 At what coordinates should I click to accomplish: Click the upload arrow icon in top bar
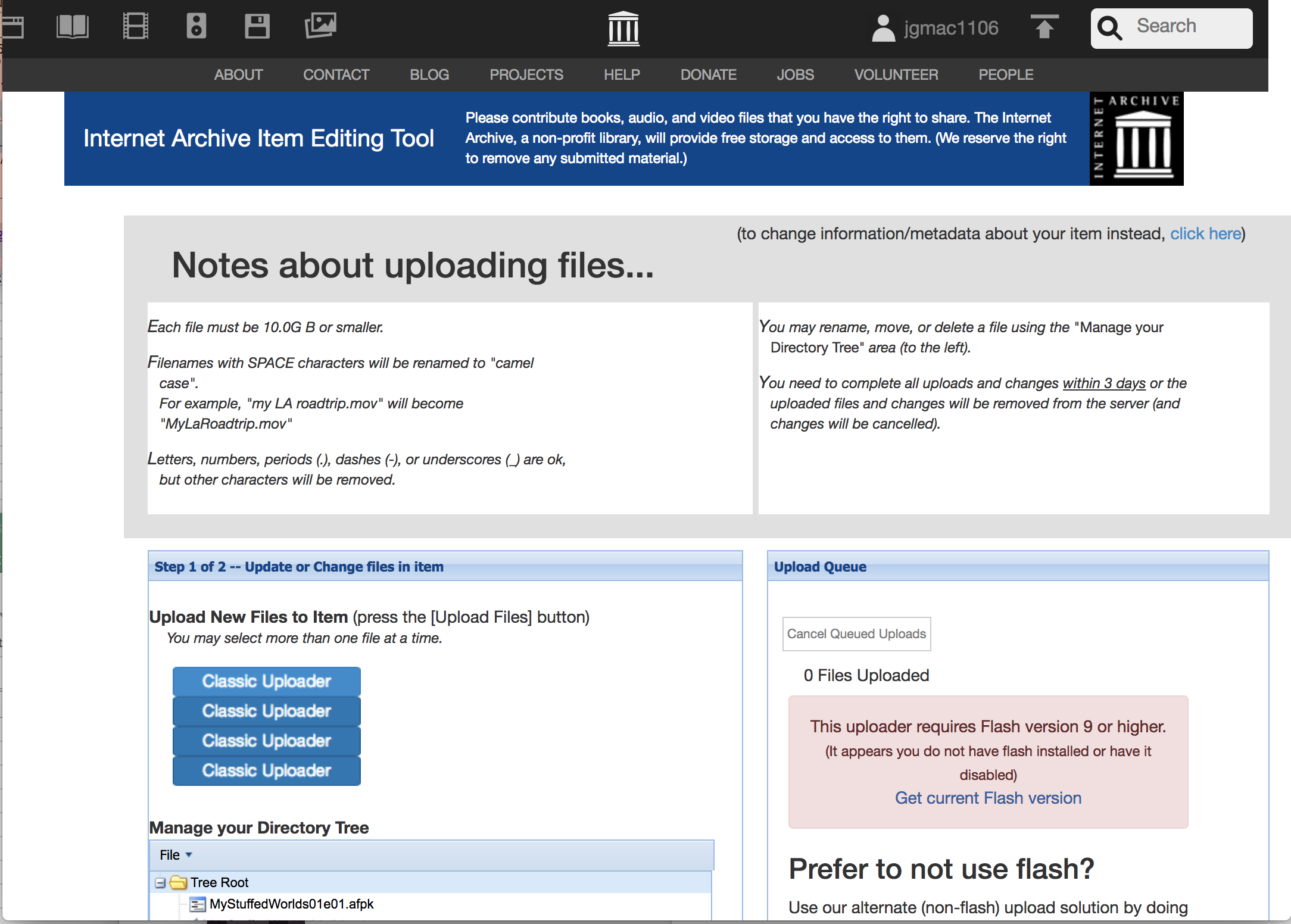point(1044,27)
